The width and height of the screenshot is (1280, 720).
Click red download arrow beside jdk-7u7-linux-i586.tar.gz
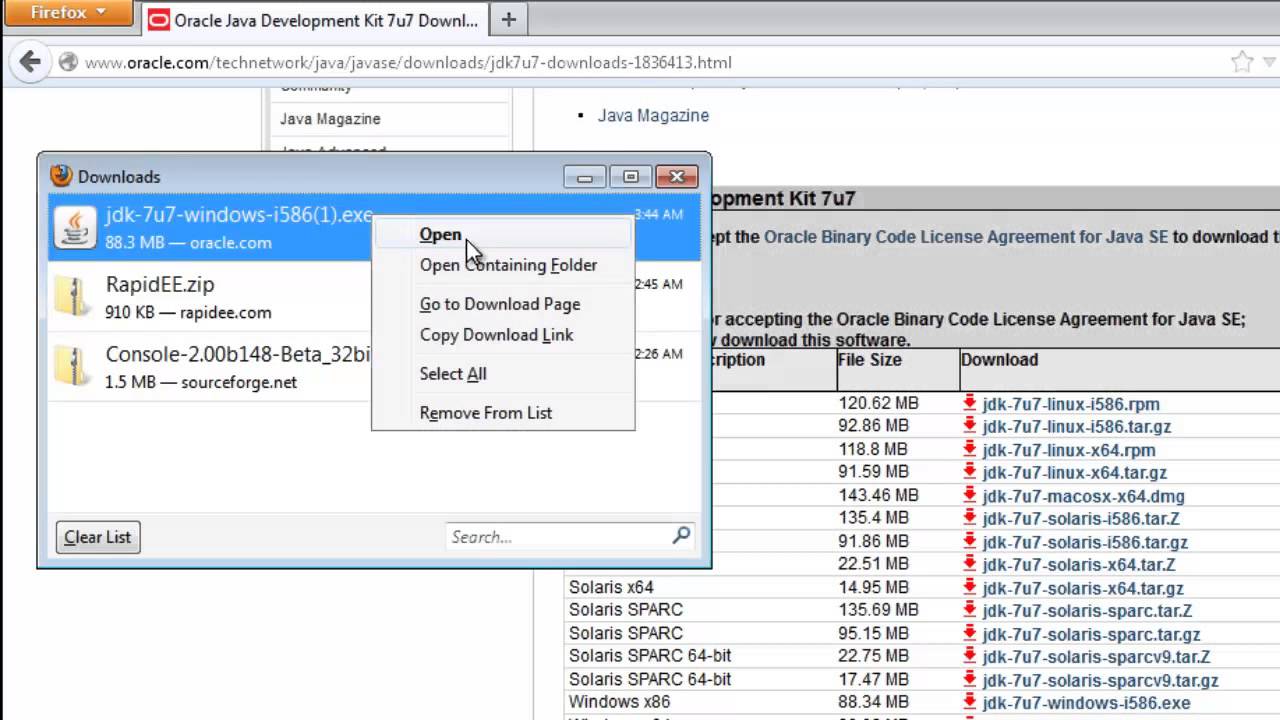click(969, 426)
